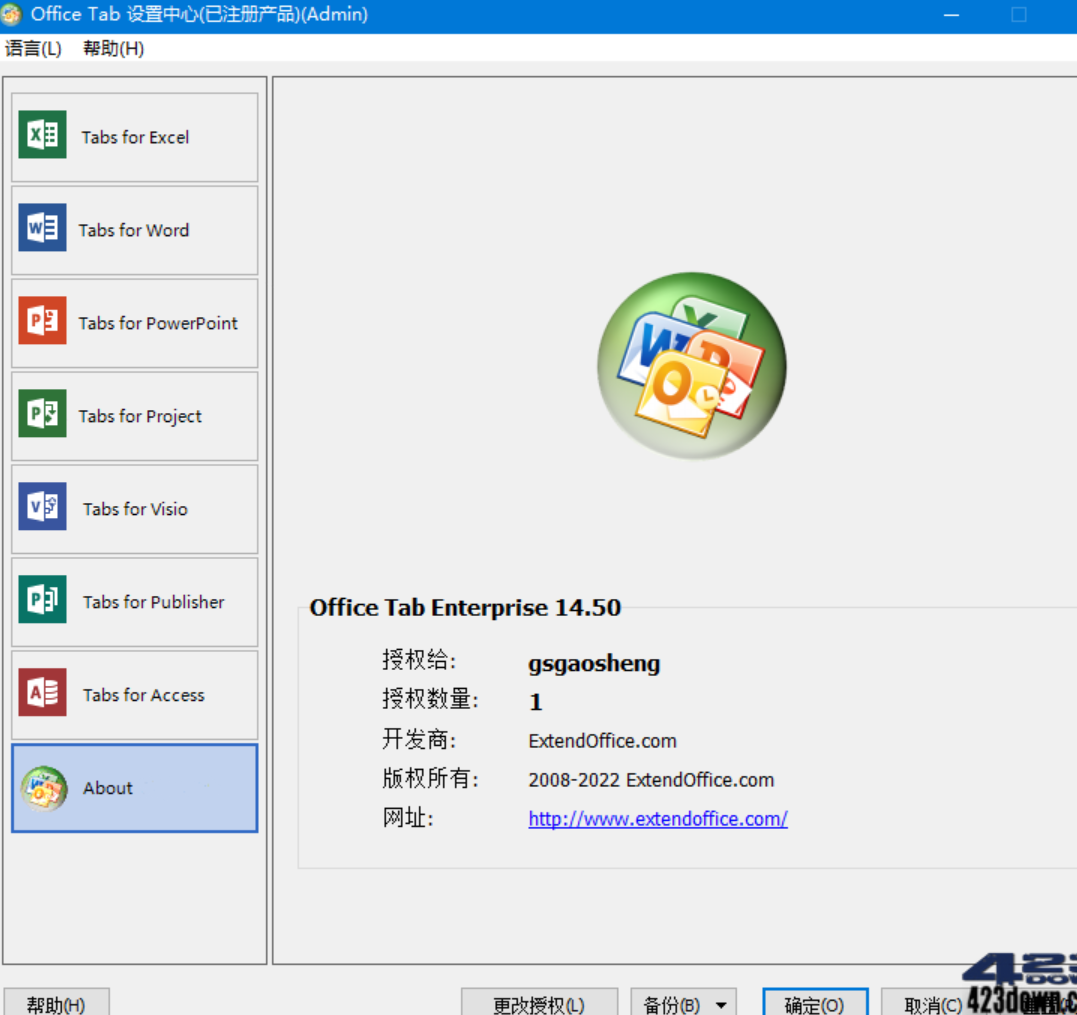The height and width of the screenshot is (1015, 1077).
Task: Expand the 备份(B) dropdown arrow
Action: pos(722,1005)
